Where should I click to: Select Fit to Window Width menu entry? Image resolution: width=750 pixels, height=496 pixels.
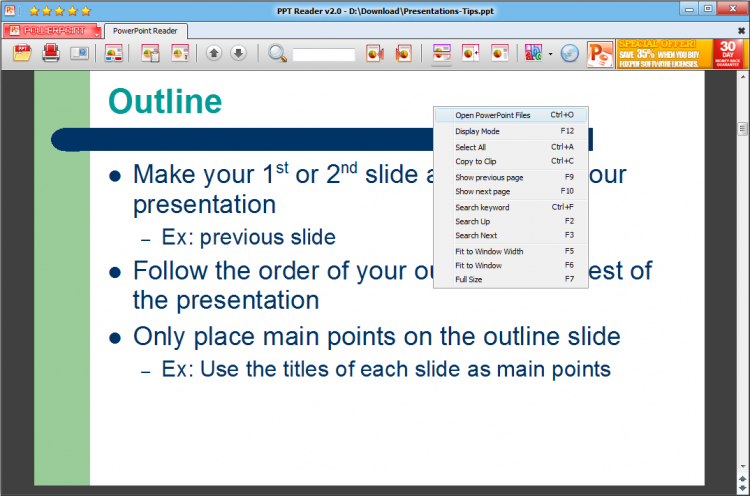pos(511,251)
